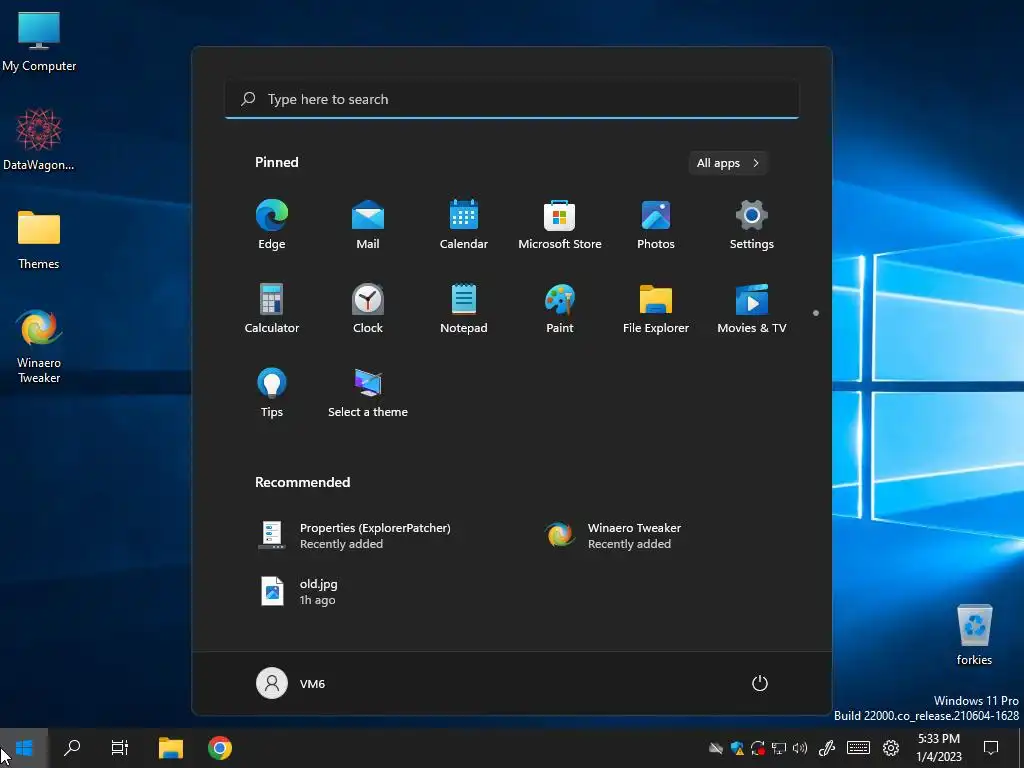Open the Edge pinned app

point(272,225)
